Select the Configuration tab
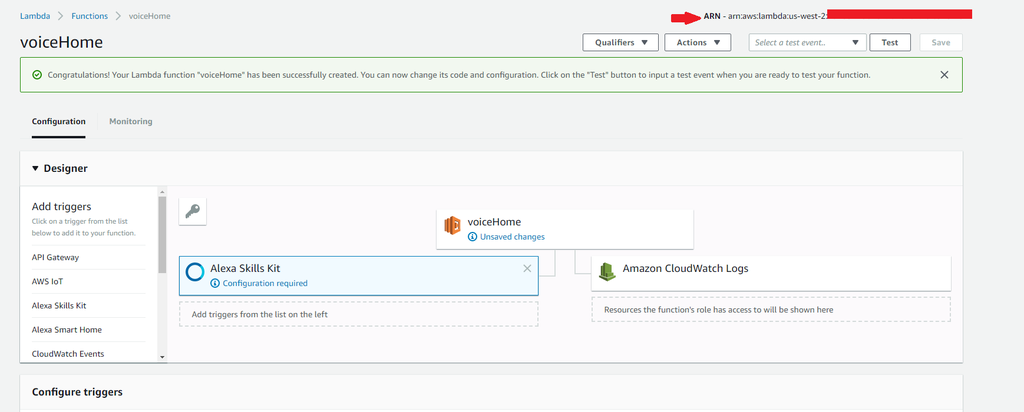Viewport: 1024px width, 412px height. click(x=58, y=121)
